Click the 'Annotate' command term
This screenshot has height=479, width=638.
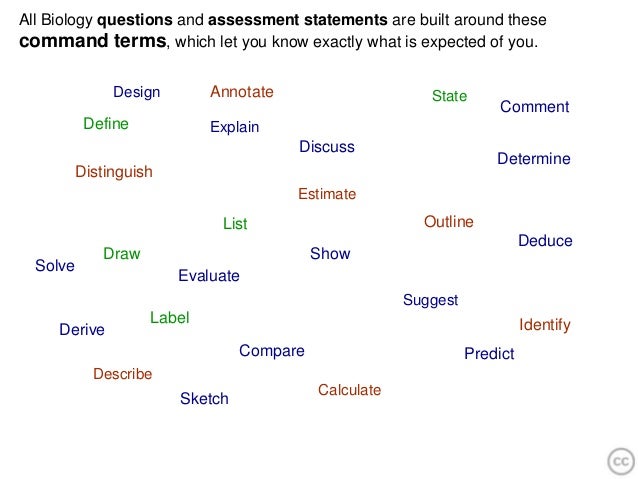[242, 92]
